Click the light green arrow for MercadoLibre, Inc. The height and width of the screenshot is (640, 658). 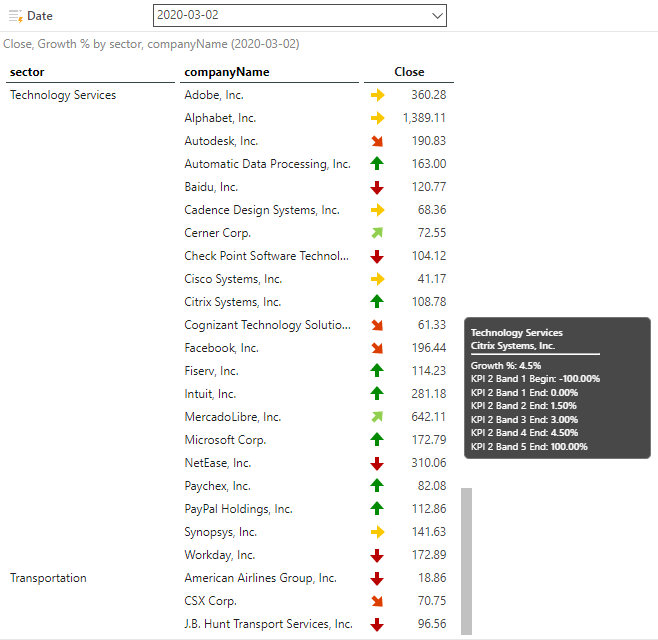377,417
